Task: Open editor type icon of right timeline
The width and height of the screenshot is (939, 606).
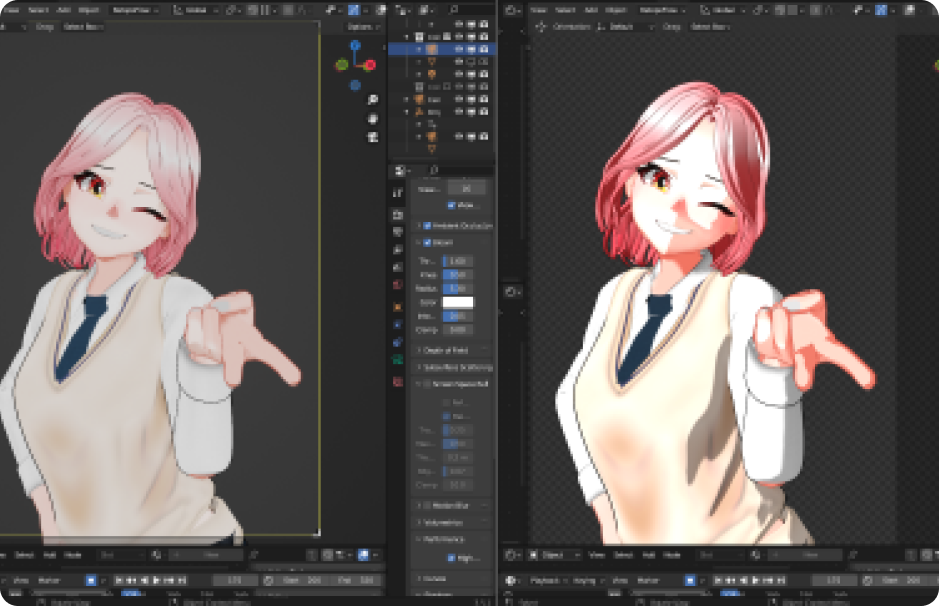Action: pos(513,580)
